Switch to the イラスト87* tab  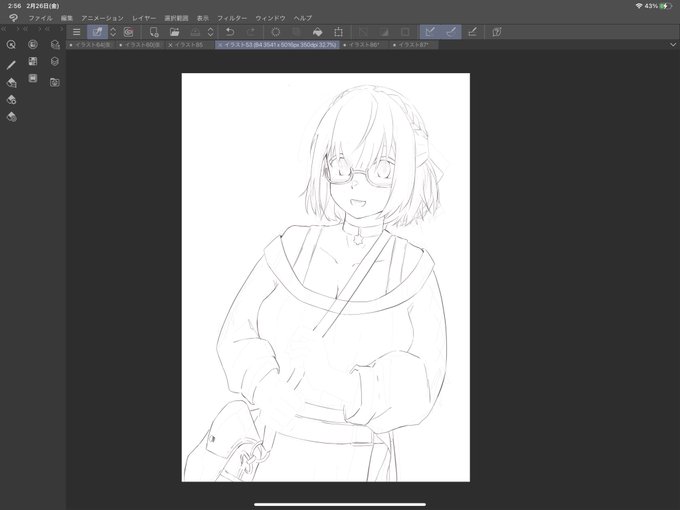[x=414, y=45]
